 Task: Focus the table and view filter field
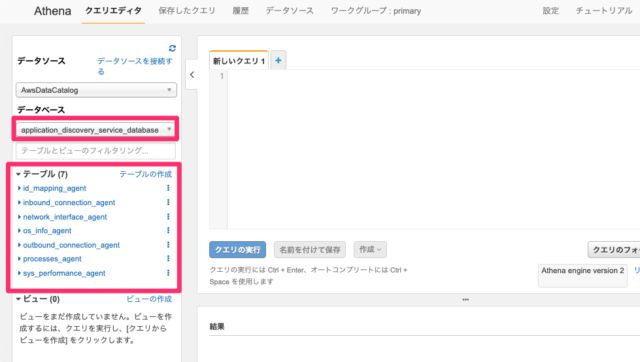96,151
